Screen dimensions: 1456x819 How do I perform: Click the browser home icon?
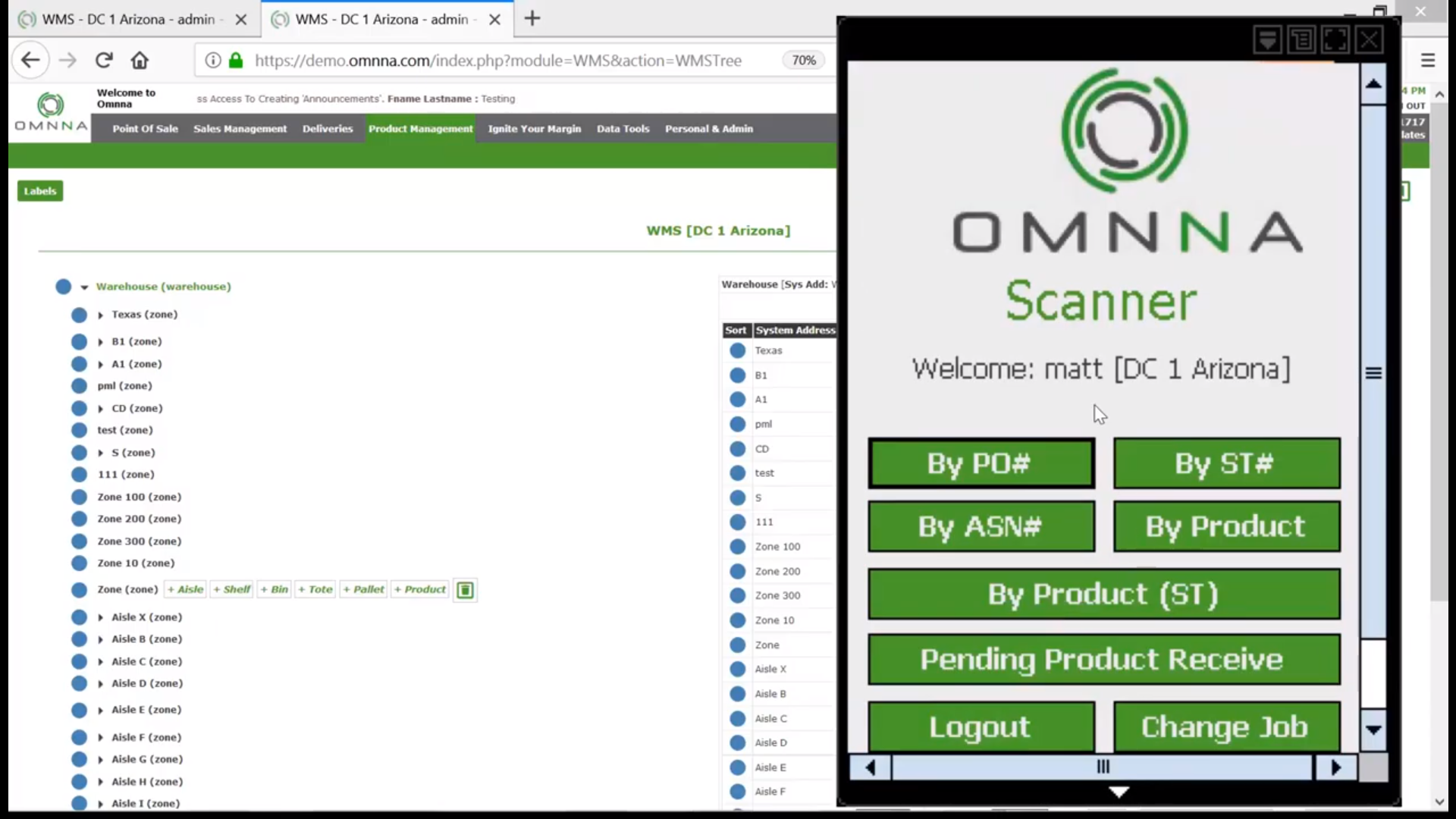point(140,61)
